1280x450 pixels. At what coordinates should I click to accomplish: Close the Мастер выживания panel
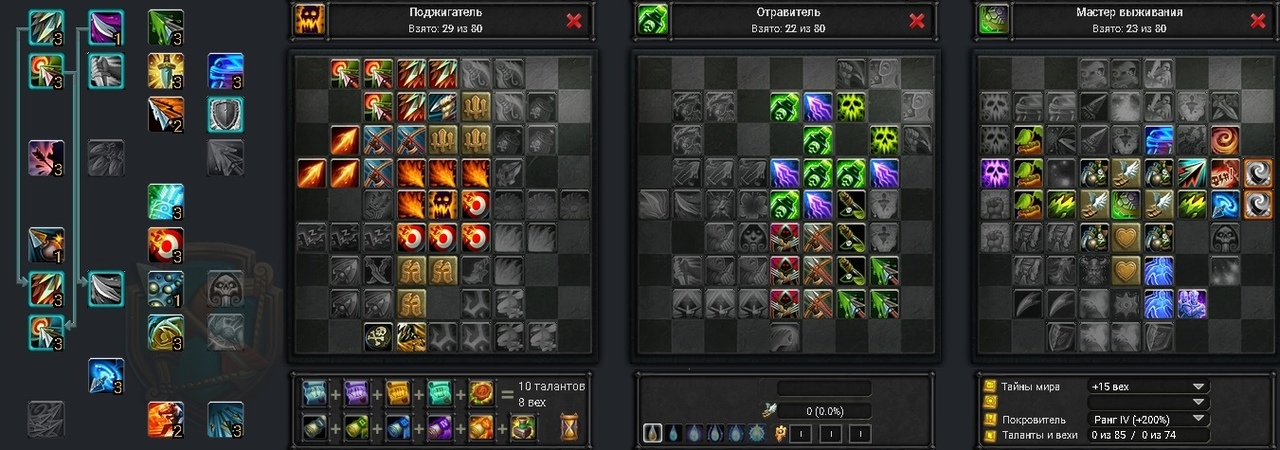pos(1259,20)
